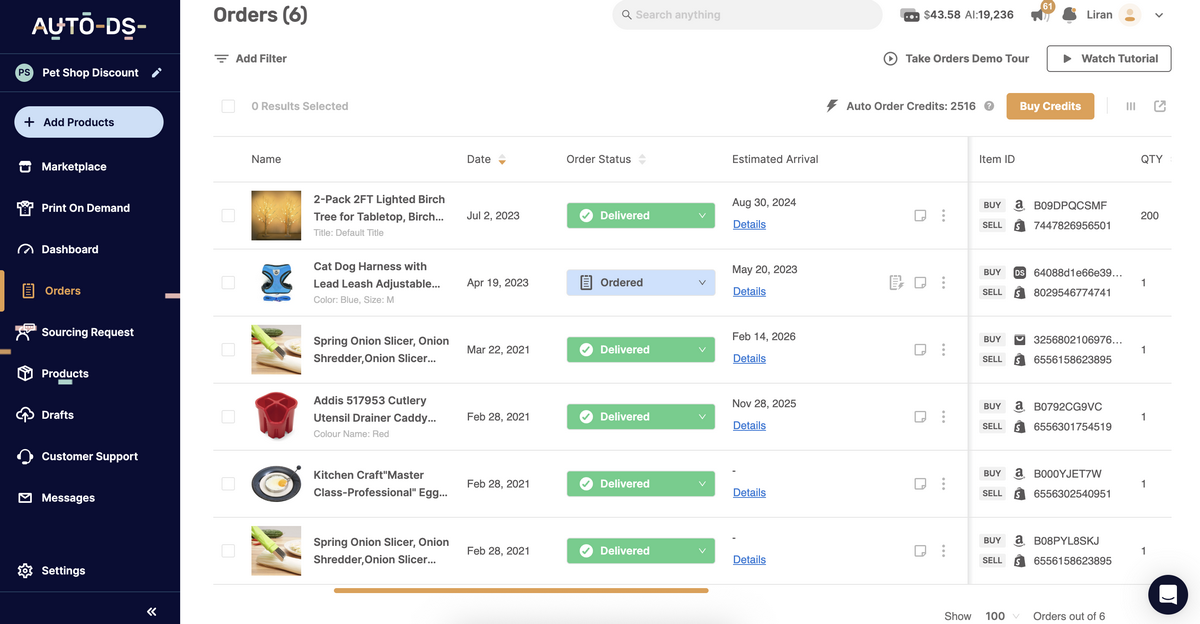Add a note on the Cat Dog Harness order

919,283
